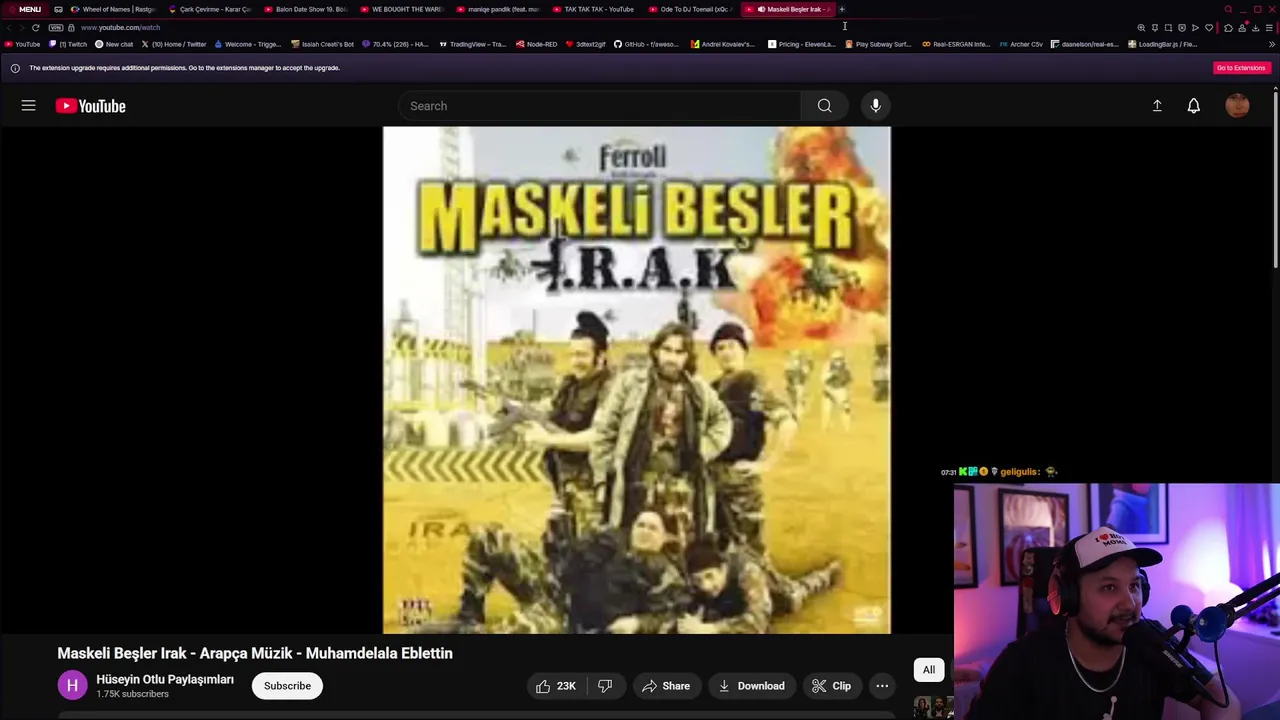
Task: Switch to TAK TAK TAK tab
Action: pyautogui.click(x=594, y=9)
